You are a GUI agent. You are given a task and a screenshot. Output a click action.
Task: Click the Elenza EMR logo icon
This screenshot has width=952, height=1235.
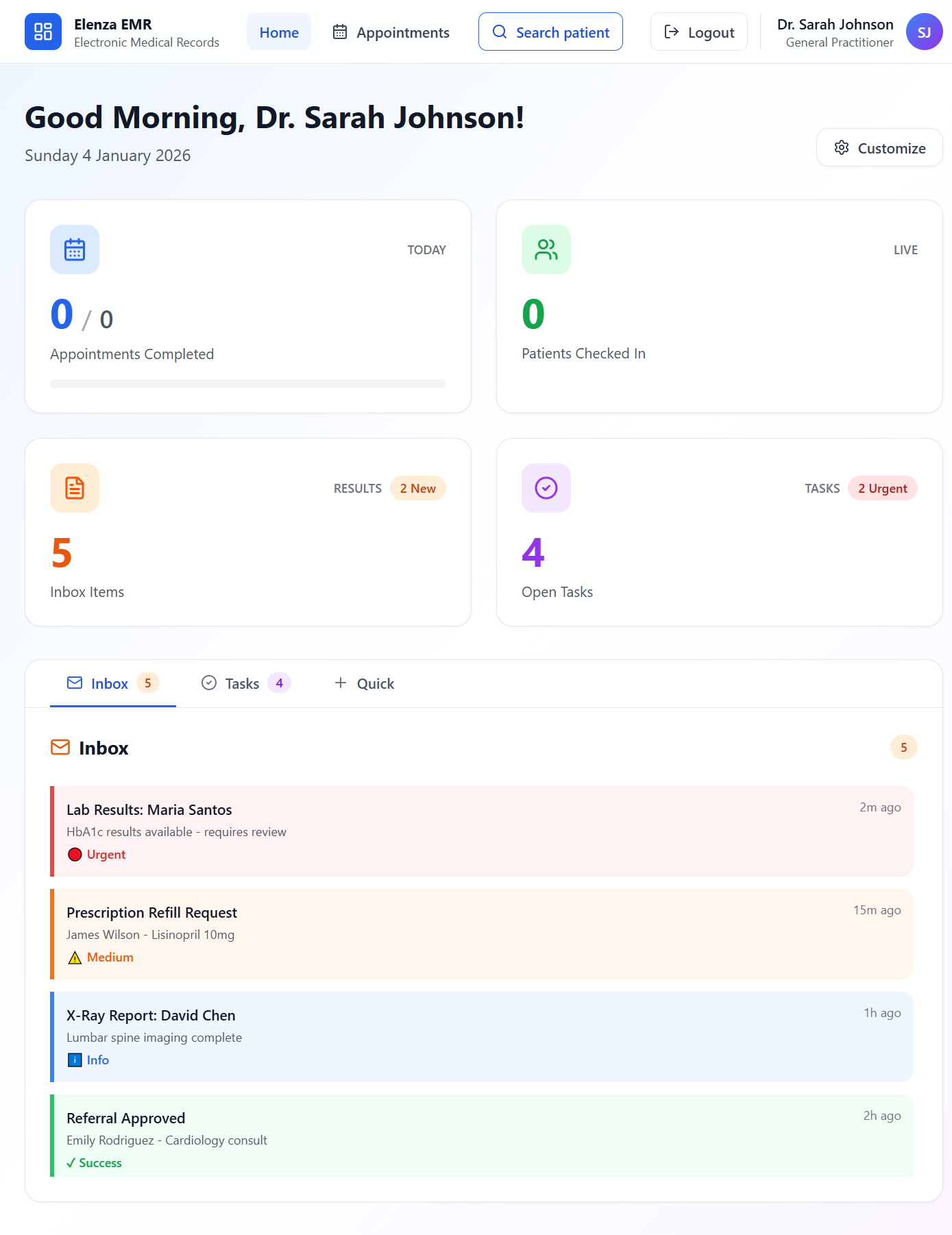click(x=43, y=32)
